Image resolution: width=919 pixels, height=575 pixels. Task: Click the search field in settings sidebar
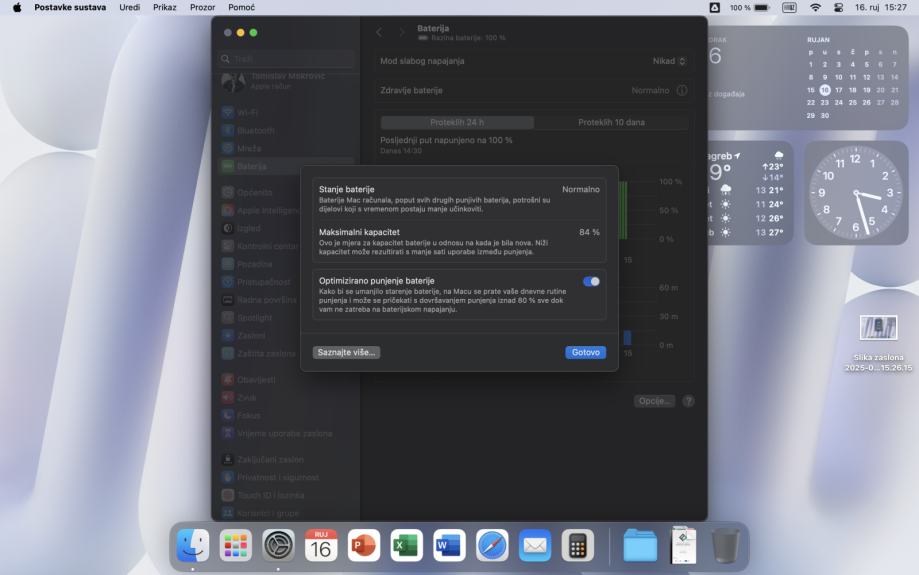[x=288, y=59]
